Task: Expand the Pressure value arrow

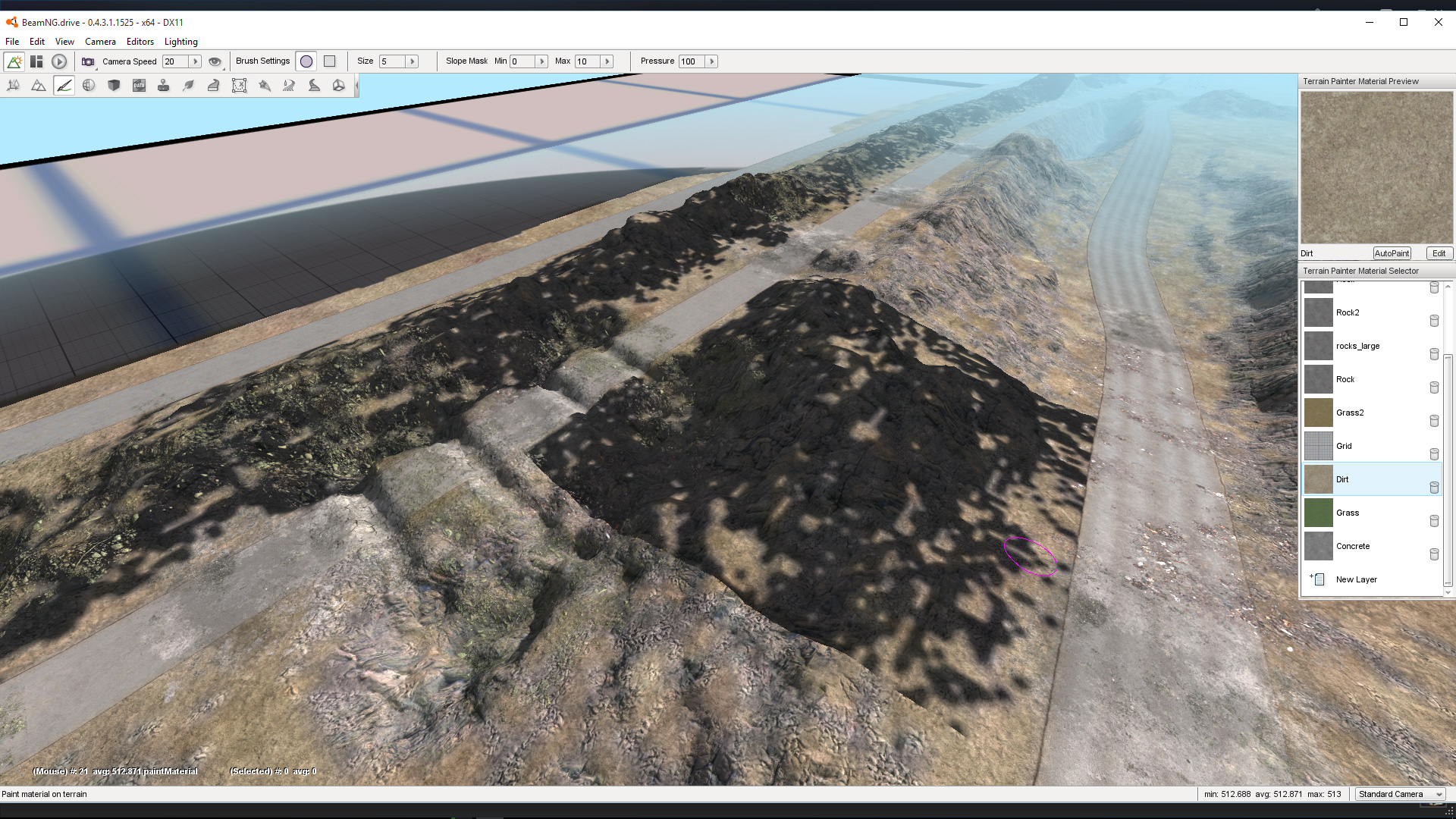Action: click(x=711, y=61)
